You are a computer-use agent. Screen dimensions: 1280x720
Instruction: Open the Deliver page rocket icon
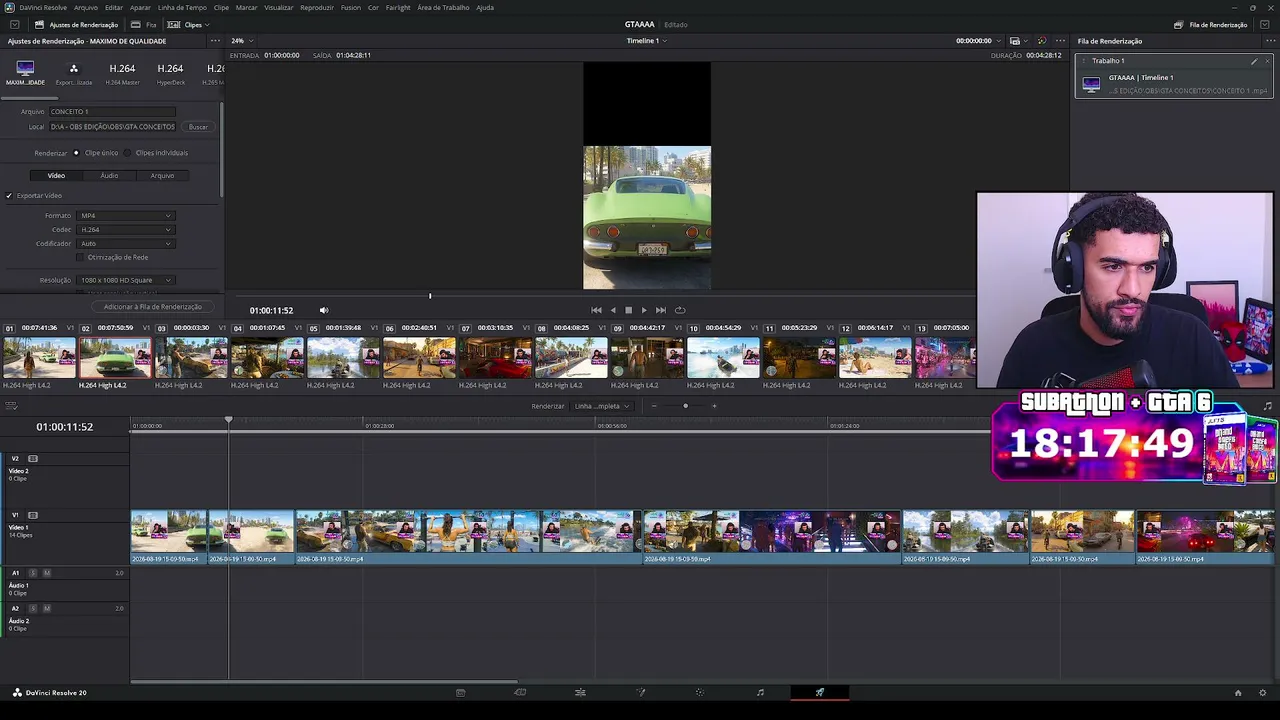(820, 692)
